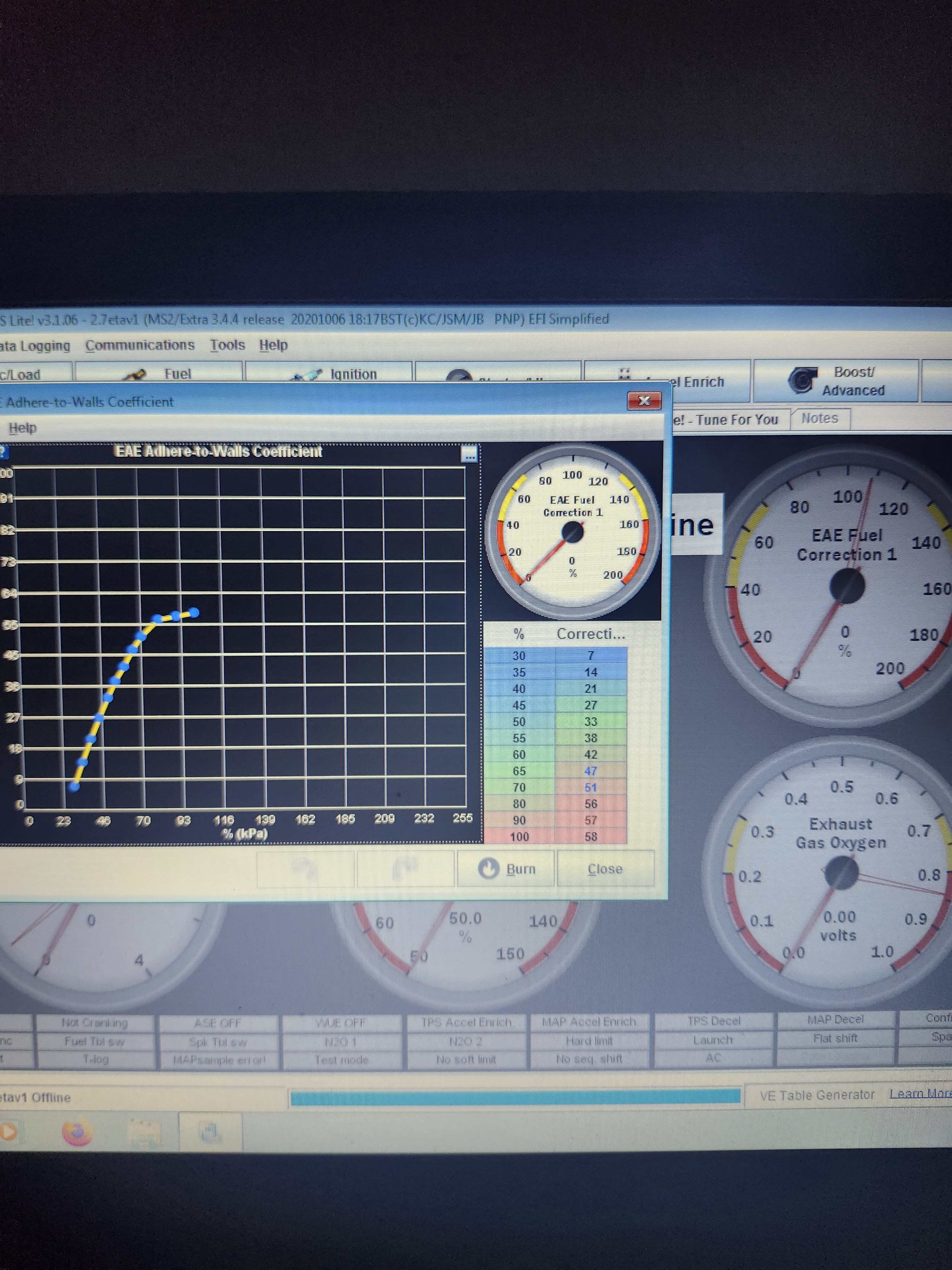Select the correction cell with value 27
Image resolution: width=952 pixels, height=1270 pixels.
(x=591, y=705)
